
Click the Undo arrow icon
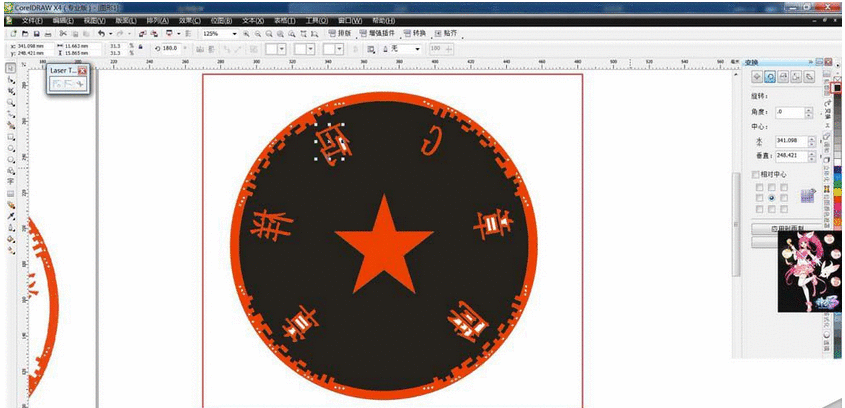coord(101,33)
